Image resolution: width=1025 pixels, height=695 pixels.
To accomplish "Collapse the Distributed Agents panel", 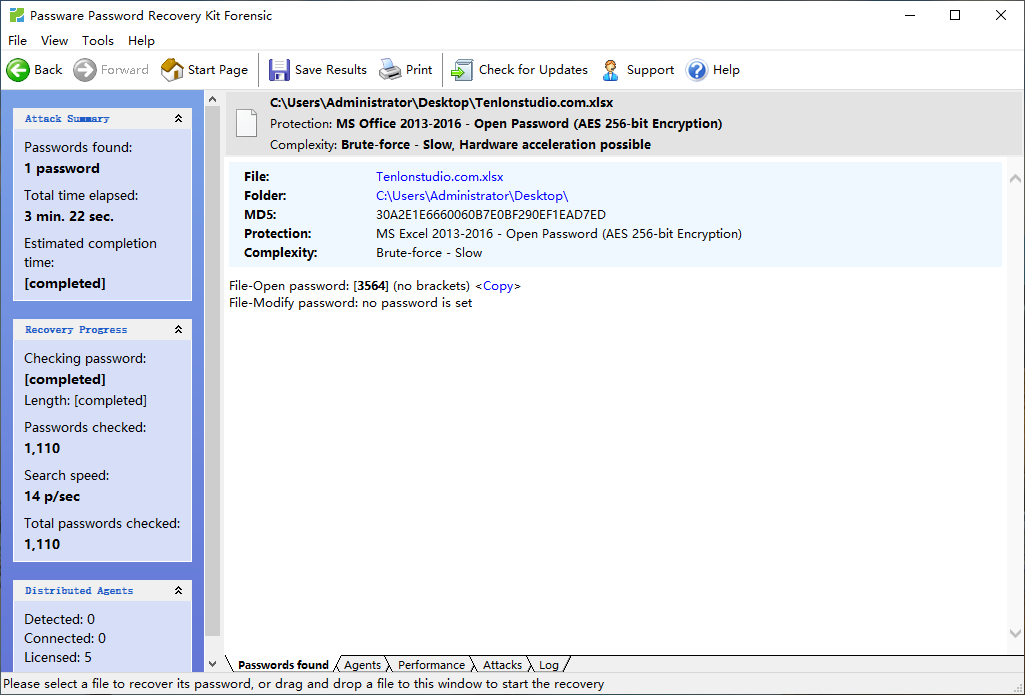I will [178, 590].
